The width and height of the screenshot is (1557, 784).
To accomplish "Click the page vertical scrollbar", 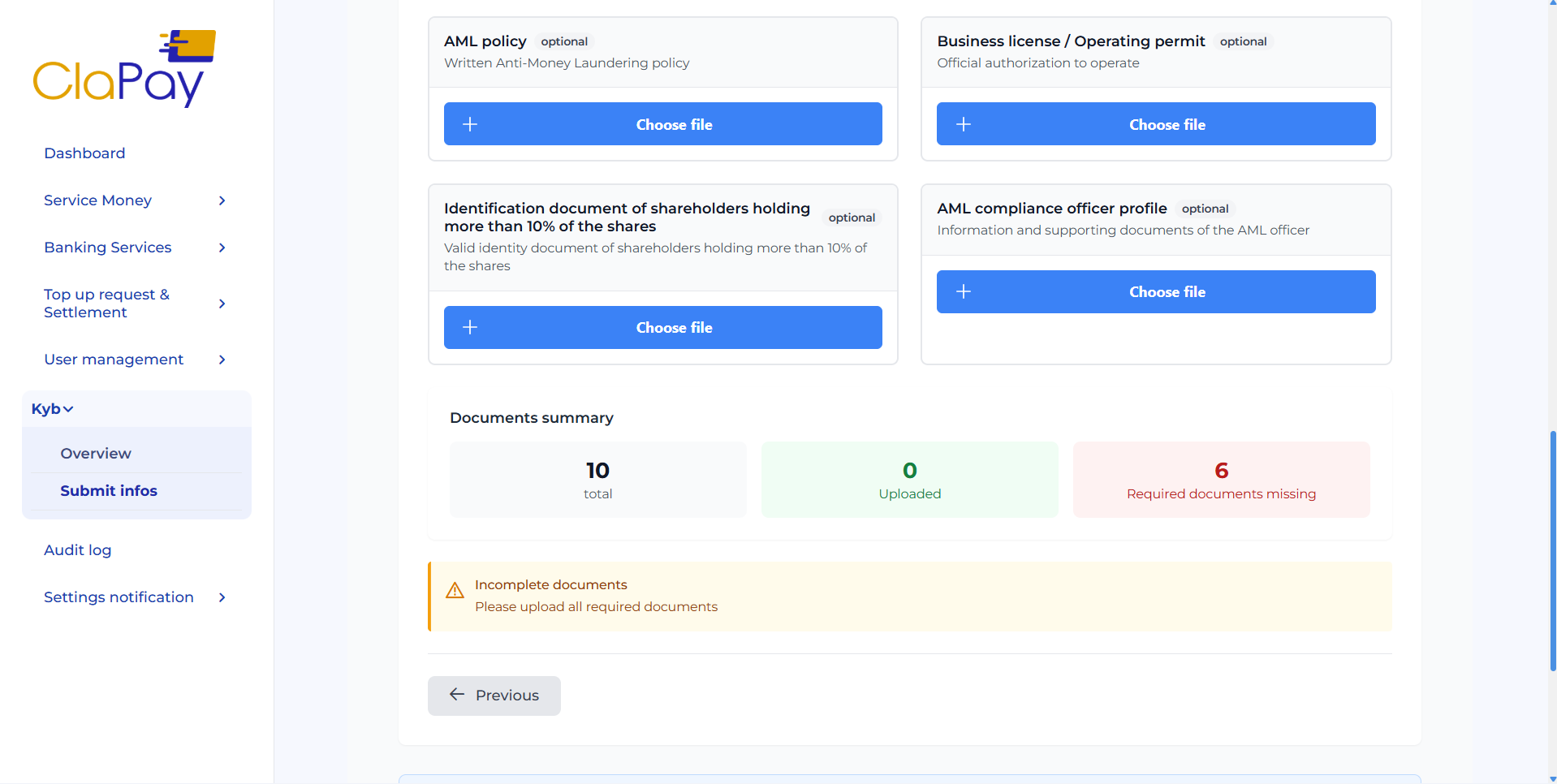I will coord(1552,552).
